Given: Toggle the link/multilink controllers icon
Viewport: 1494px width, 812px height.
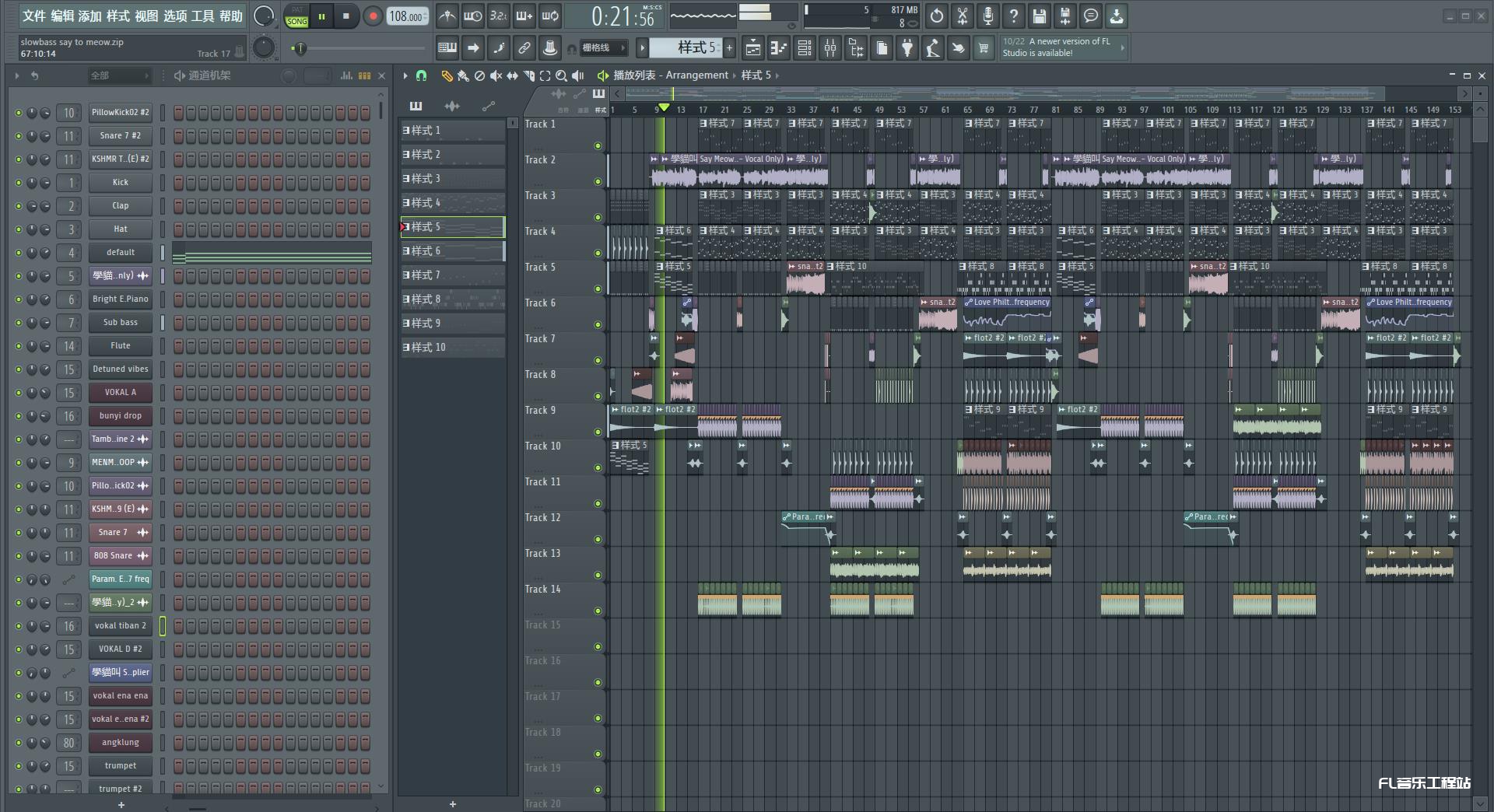Looking at the screenshot, I should coord(524,48).
